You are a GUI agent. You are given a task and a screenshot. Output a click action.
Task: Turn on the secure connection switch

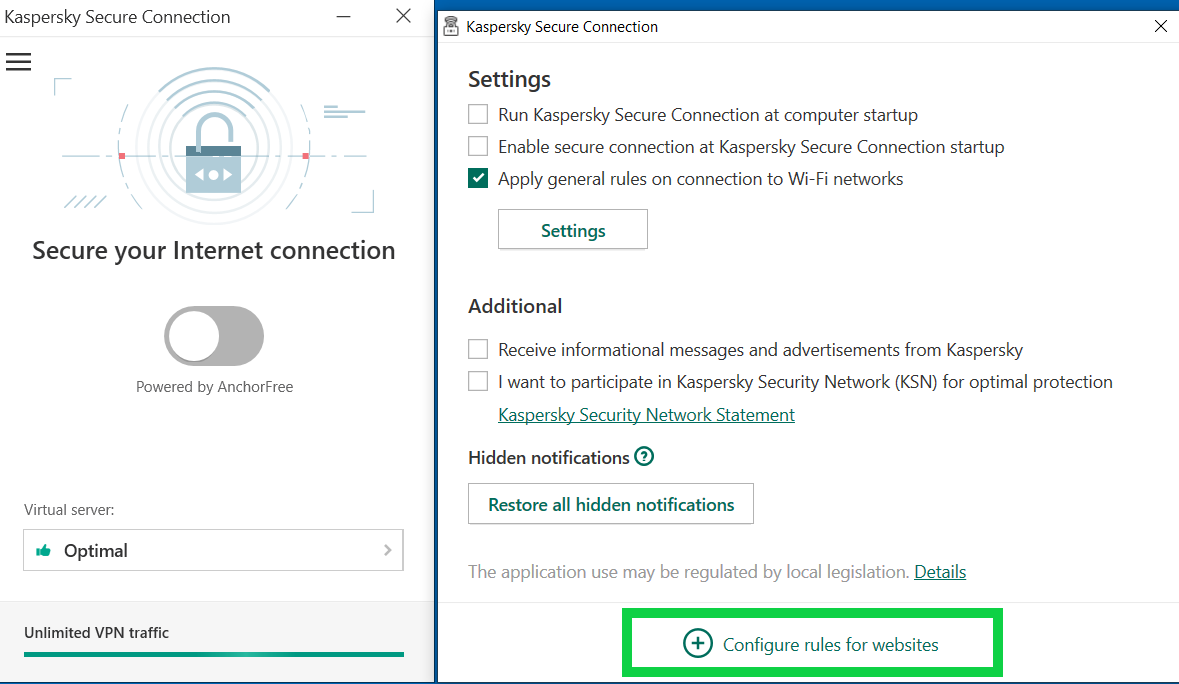(214, 336)
